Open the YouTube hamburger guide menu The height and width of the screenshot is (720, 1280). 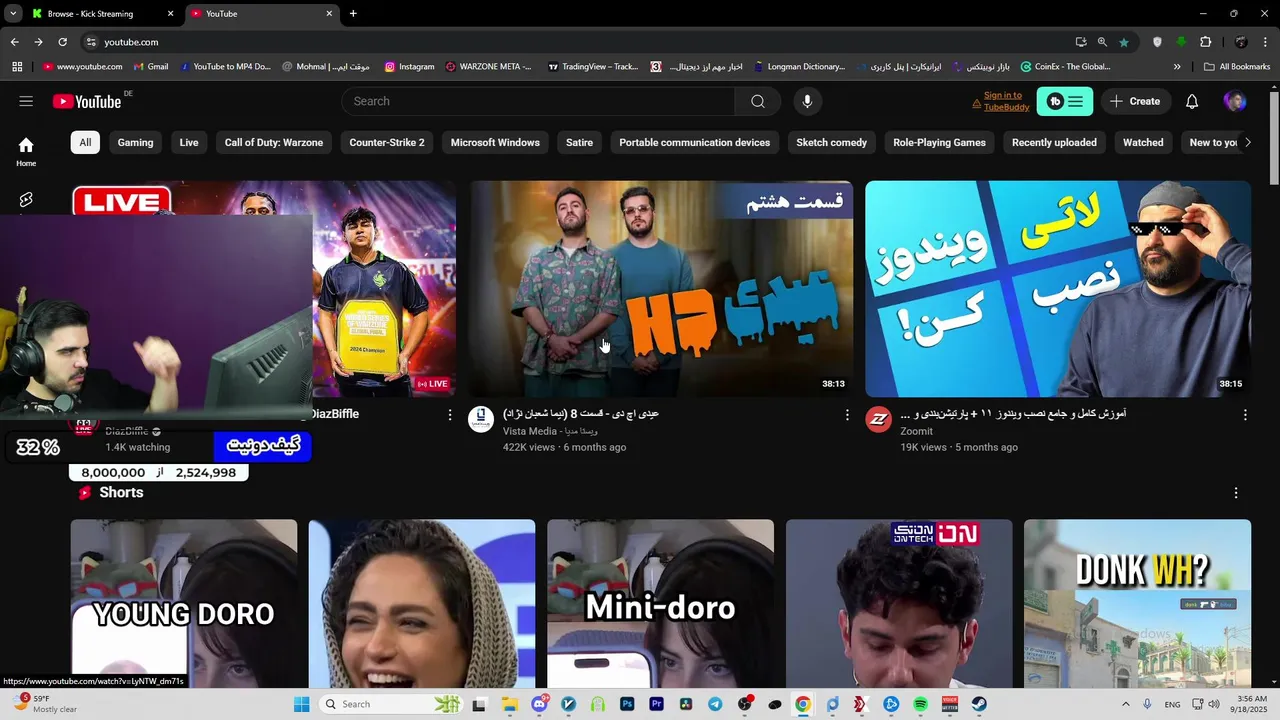[x=26, y=101]
